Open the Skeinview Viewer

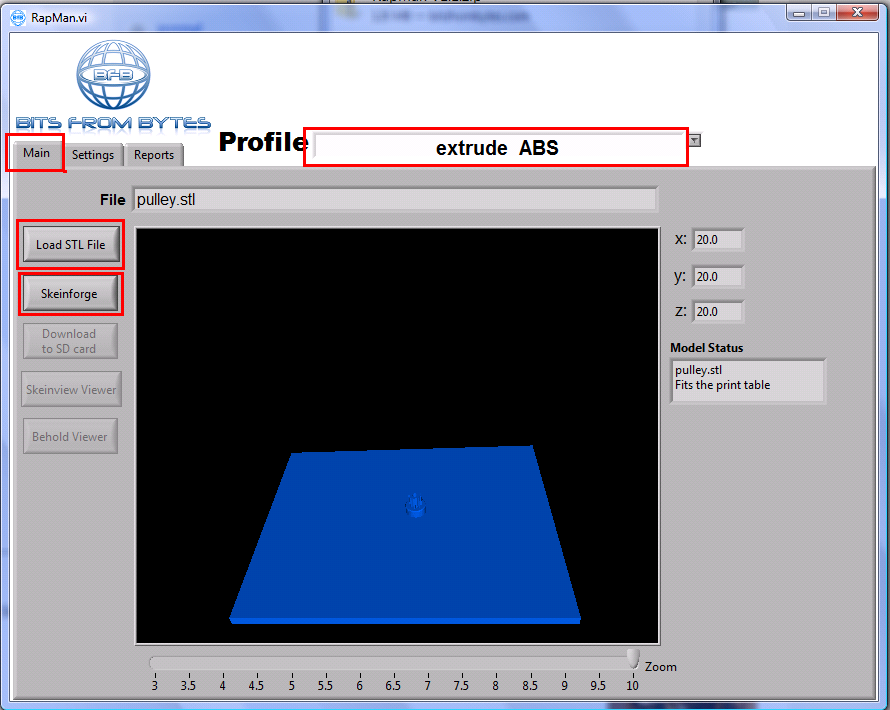tap(71, 389)
